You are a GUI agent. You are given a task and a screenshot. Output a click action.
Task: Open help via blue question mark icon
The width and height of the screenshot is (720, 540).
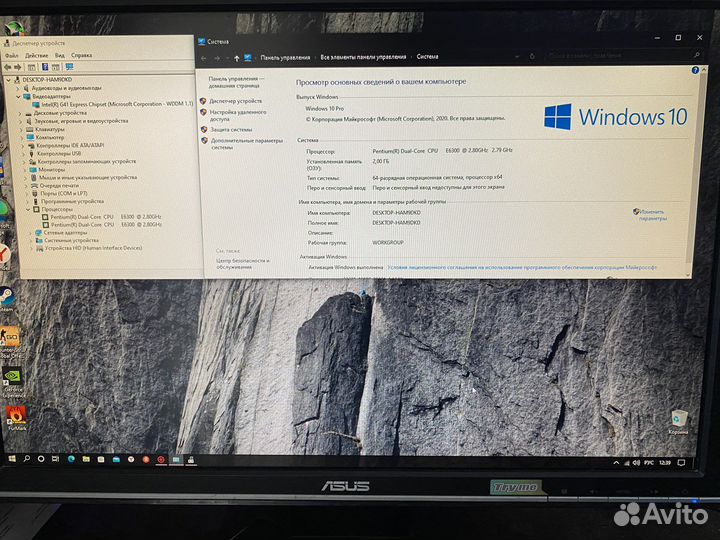[x=695, y=70]
